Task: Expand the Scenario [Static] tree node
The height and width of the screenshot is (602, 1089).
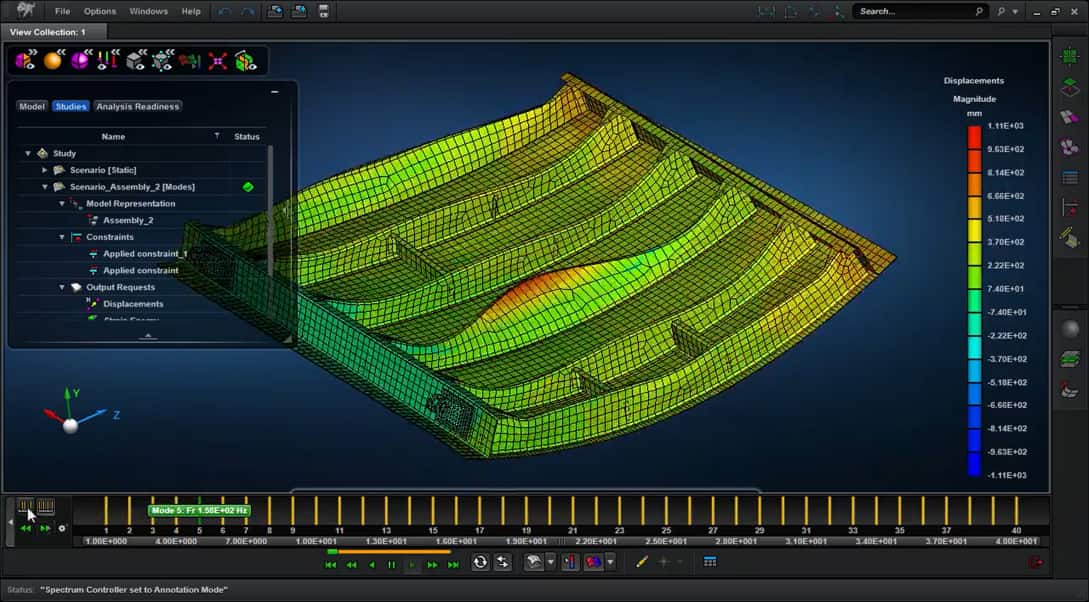Action: click(45, 170)
